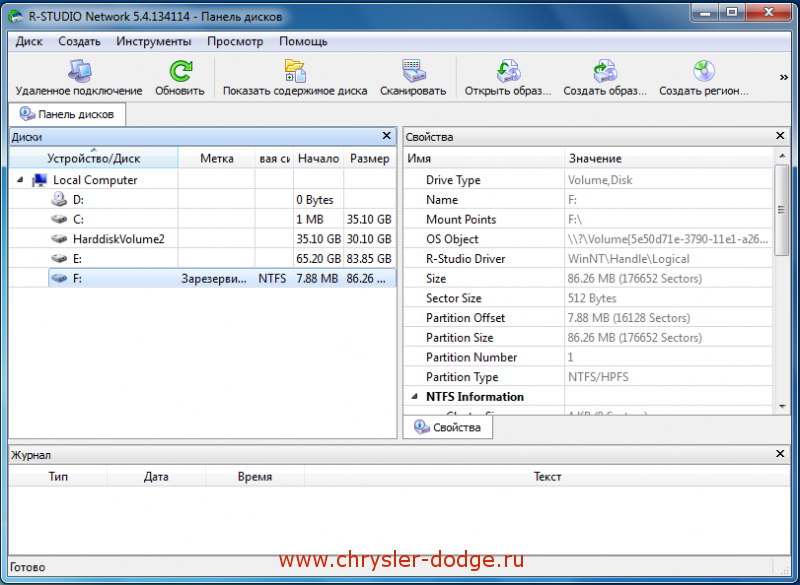Expand the toolbar overflow chevron
Screen dimensions: 800x585
[x=784, y=77]
